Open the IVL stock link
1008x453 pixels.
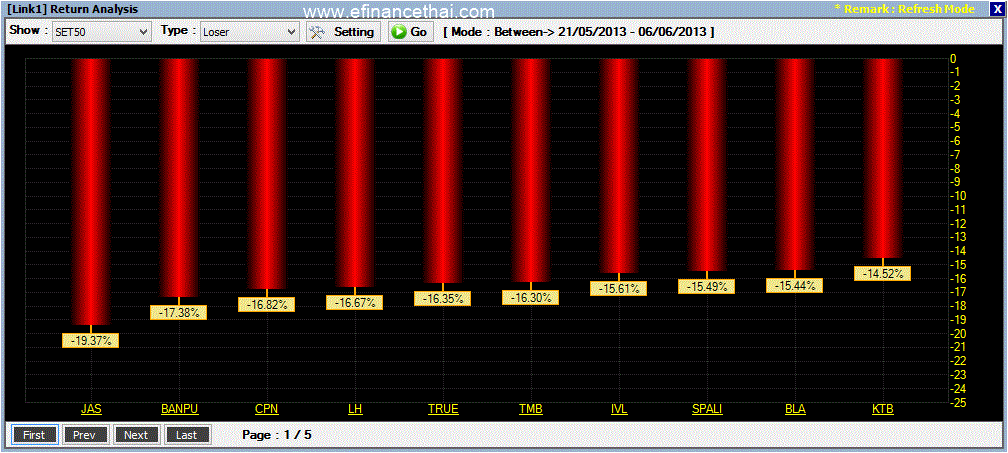click(619, 409)
